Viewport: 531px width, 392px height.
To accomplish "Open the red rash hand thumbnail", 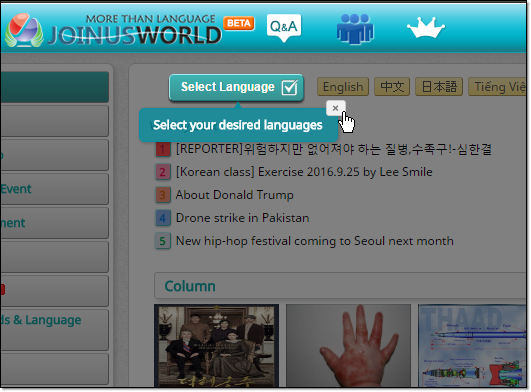I will (x=348, y=345).
